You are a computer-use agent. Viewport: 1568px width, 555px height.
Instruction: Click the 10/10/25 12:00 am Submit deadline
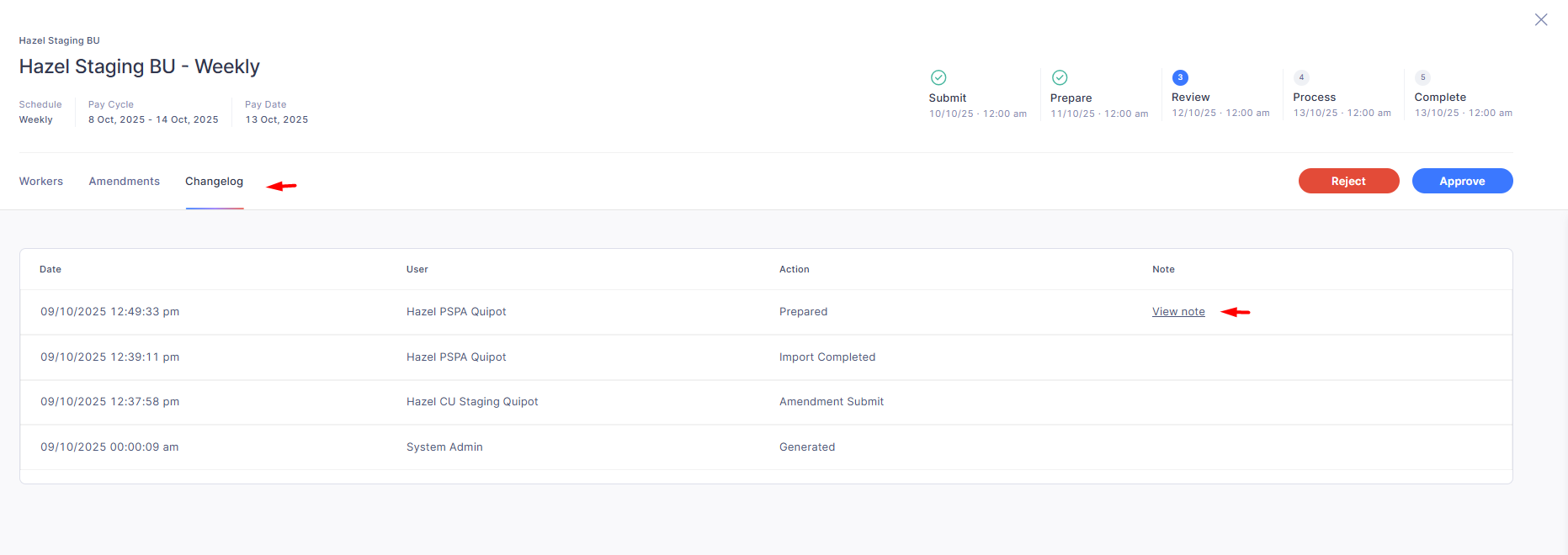tap(978, 114)
